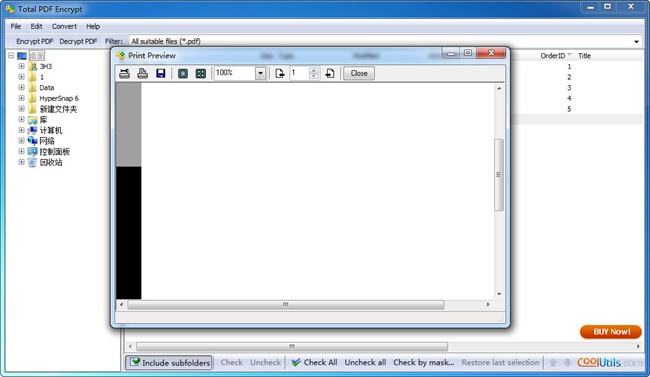The height and width of the screenshot is (377, 650).
Task: Open the Convert menu
Action: (64, 26)
